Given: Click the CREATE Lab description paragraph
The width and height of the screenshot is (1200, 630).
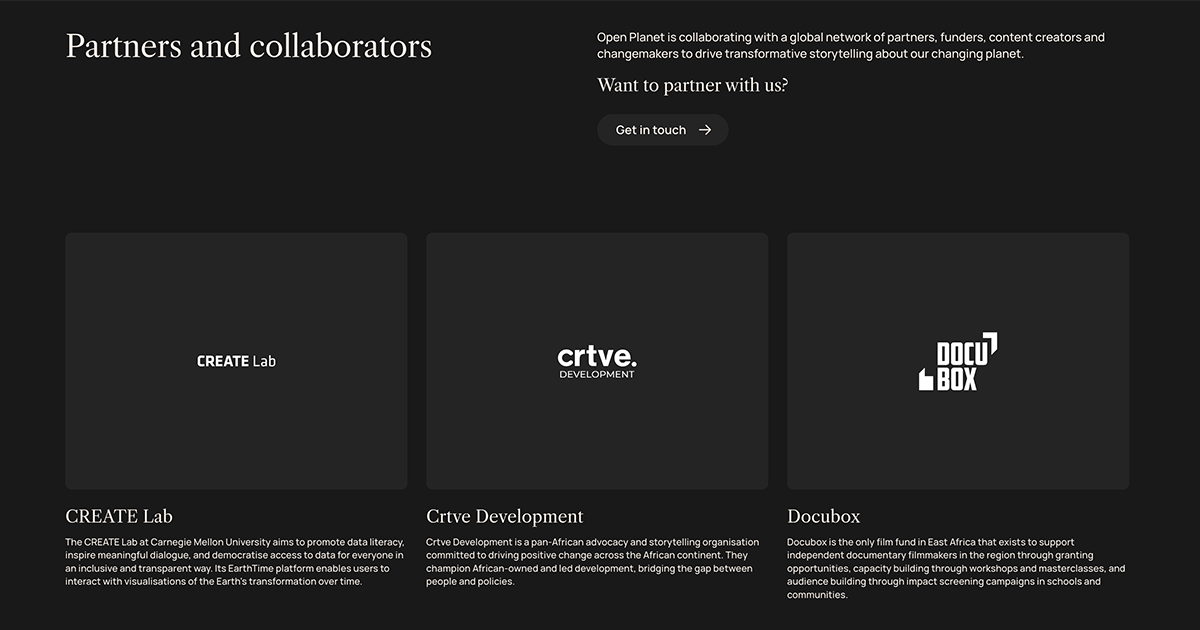Looking at the screenshot, I should 235,562.
